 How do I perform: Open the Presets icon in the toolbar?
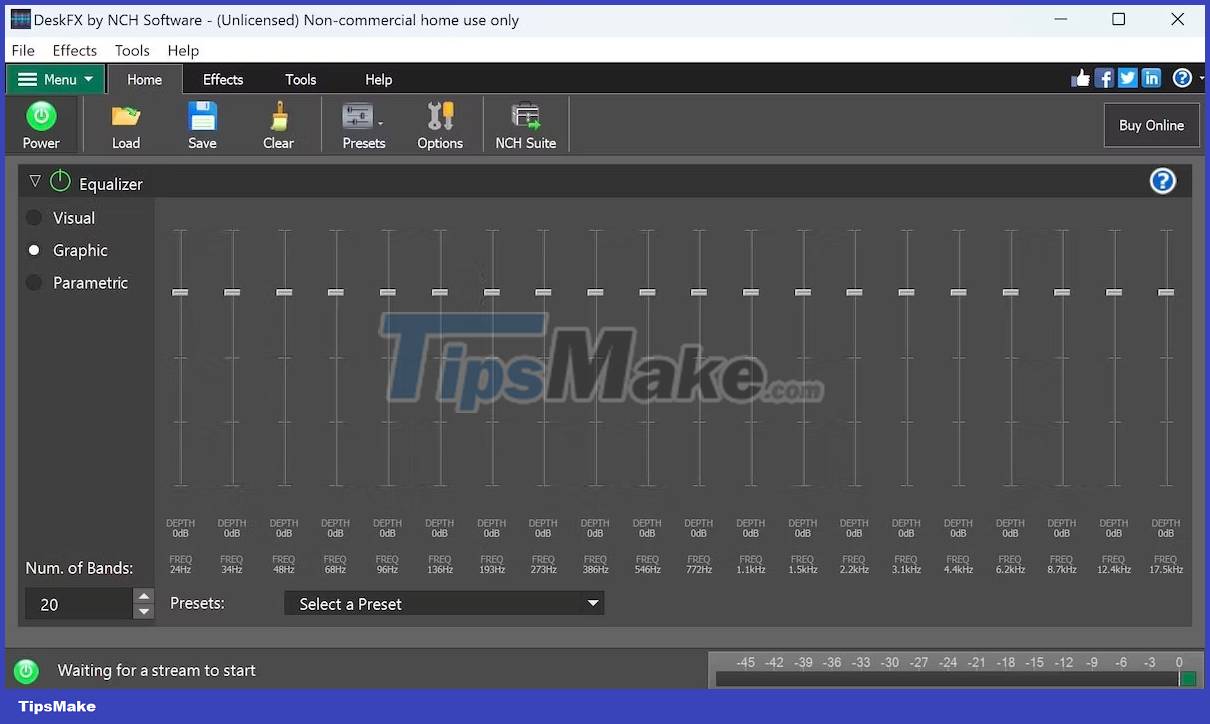361,122
